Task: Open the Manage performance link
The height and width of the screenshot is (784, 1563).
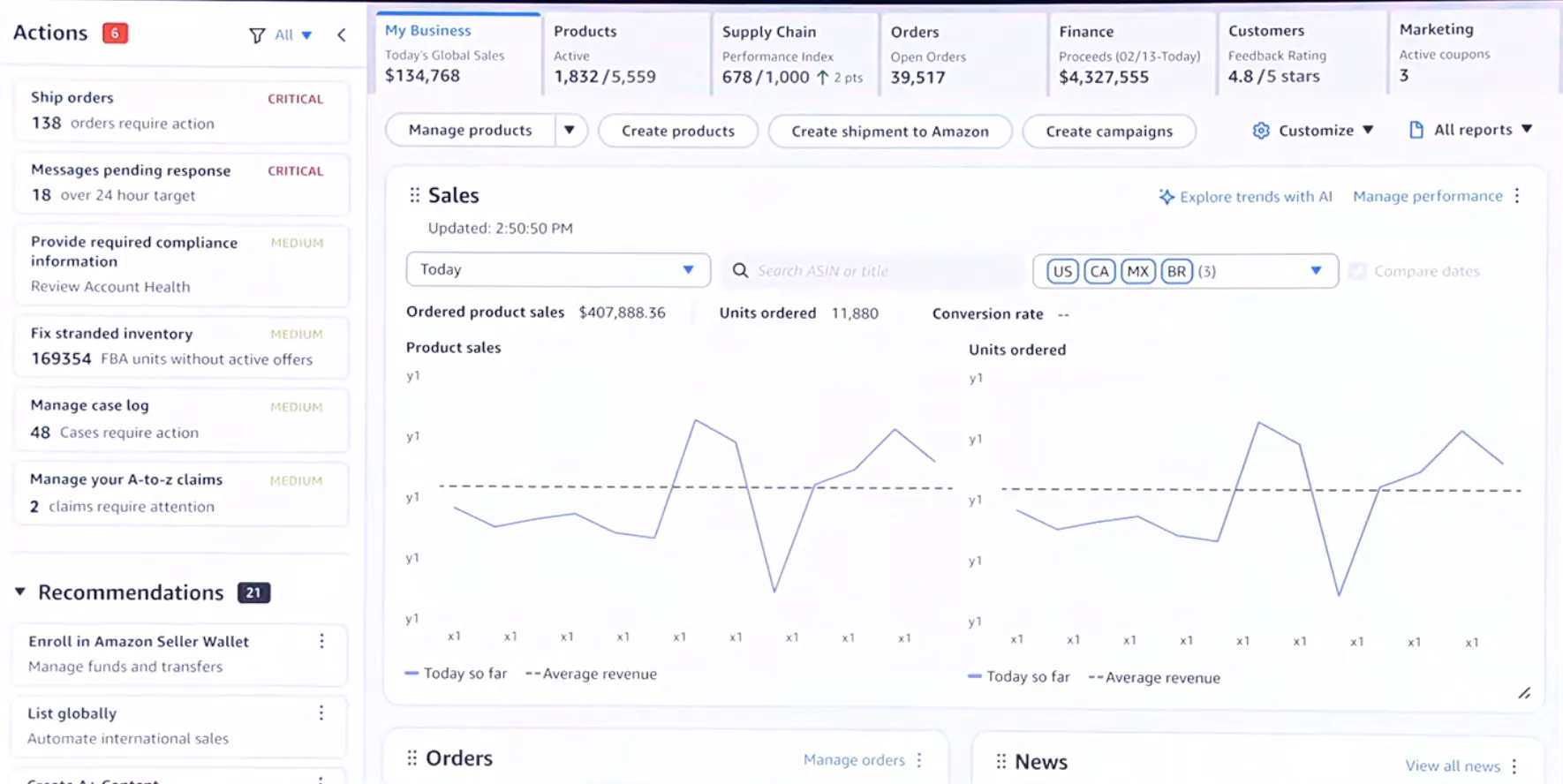Action: pos(1427,196)
